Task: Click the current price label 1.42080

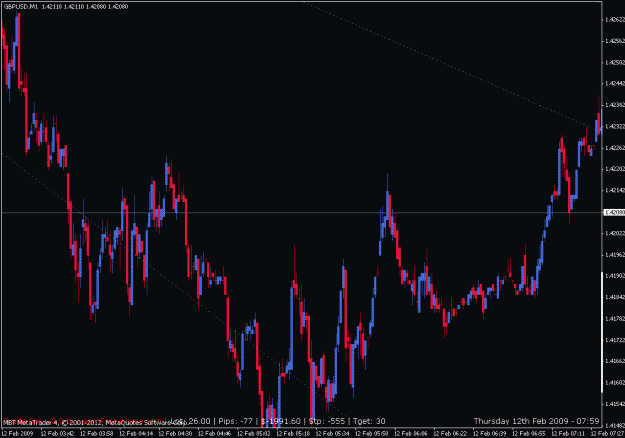Action: [614, 212]
